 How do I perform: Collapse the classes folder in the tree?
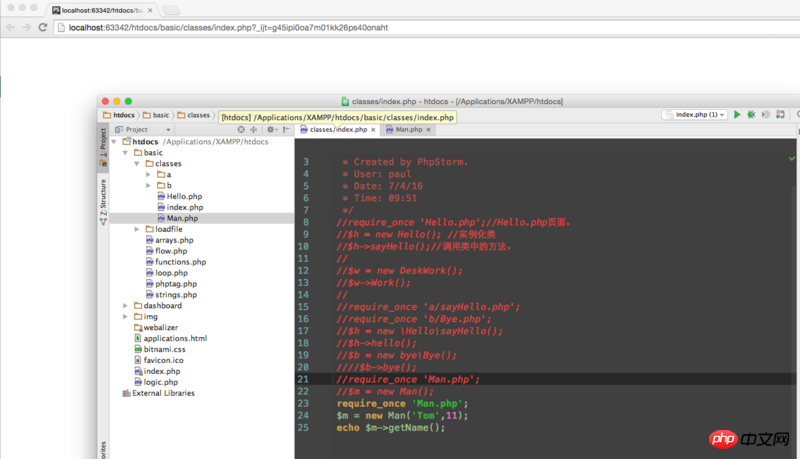click(137, 163)
